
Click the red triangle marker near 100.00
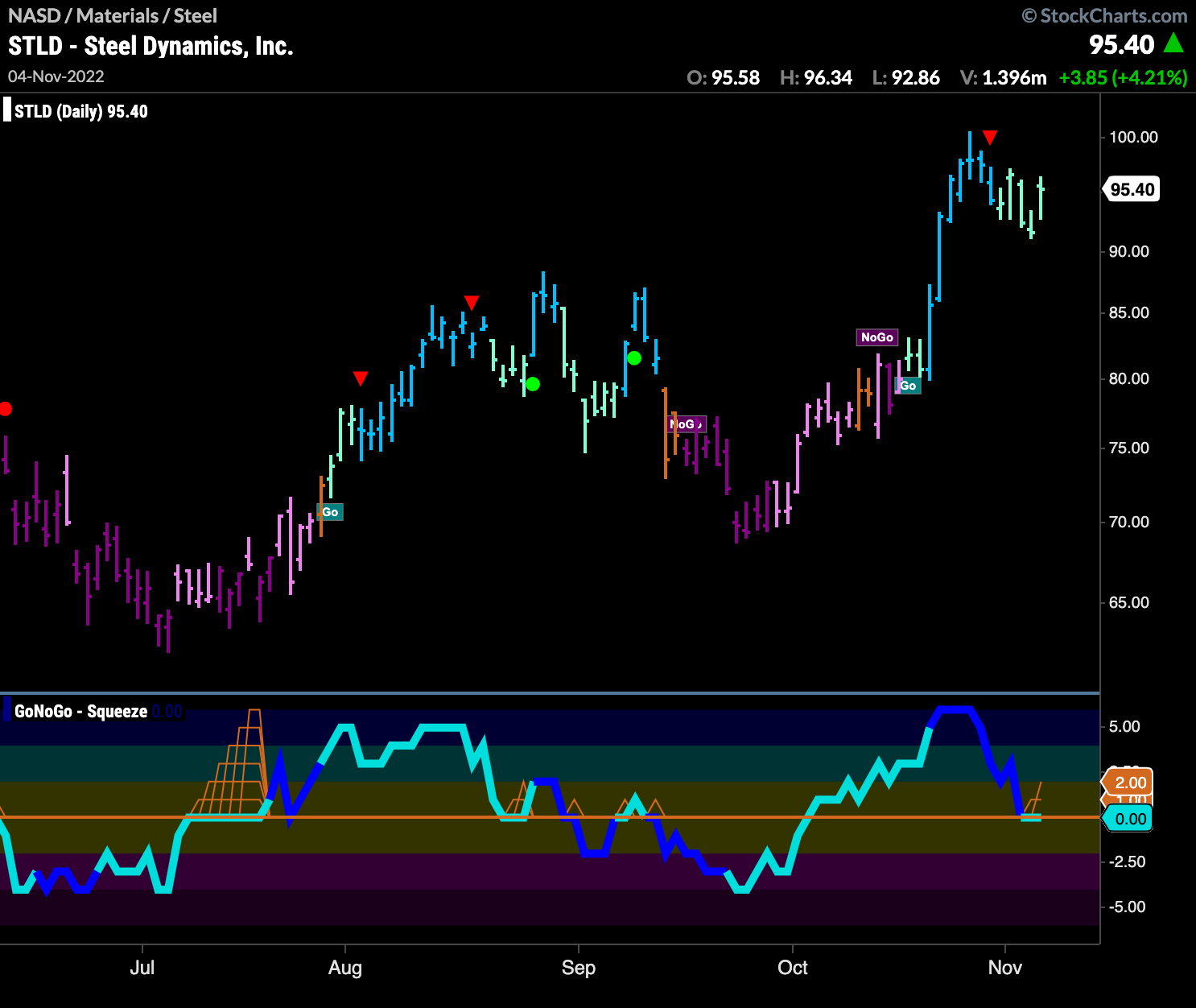(x=990, y=138)
